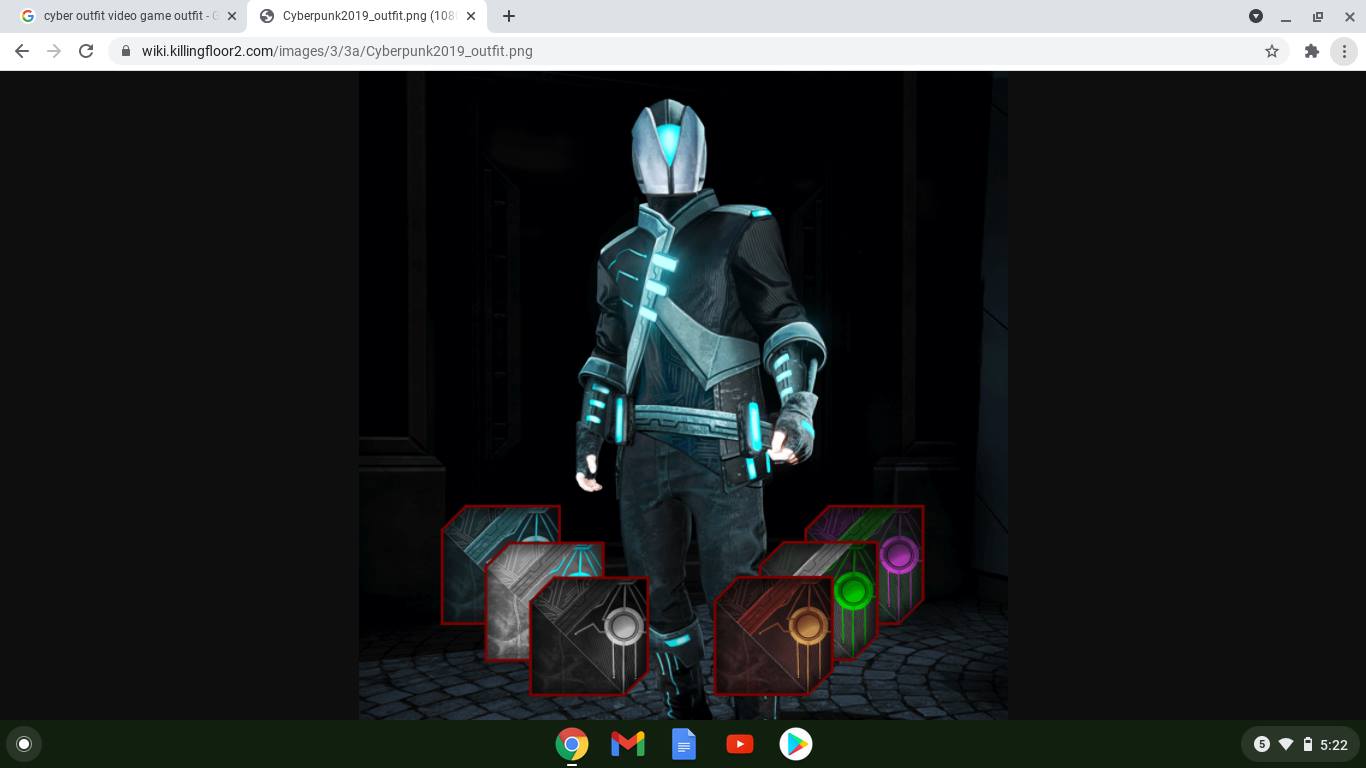Open the notification count badge
Viewport: 1366px width, 768px height.
pyautogui.click(x=1262, y=744)
